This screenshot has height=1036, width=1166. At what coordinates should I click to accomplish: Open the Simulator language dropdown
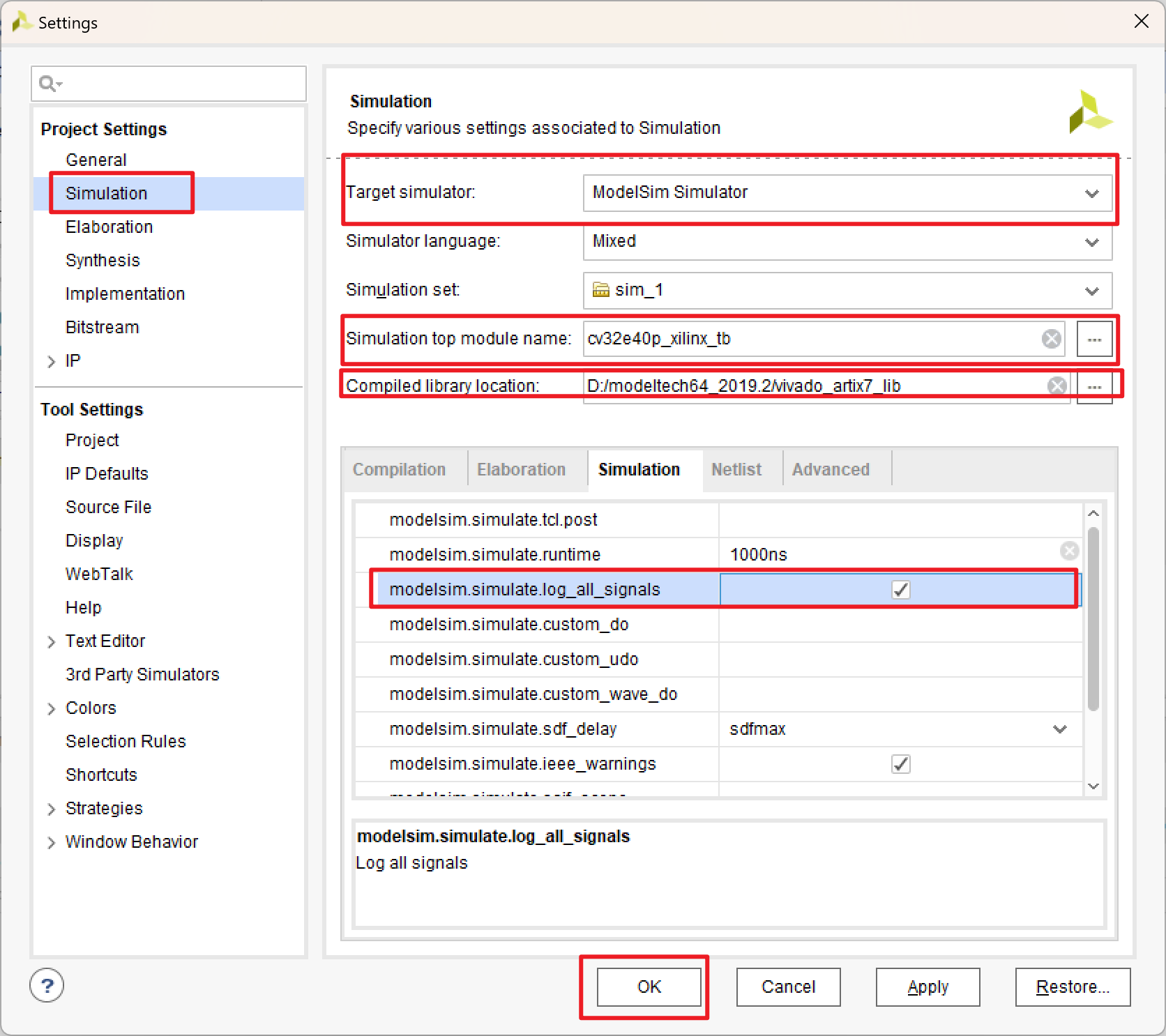click(x=1091, y=242)
